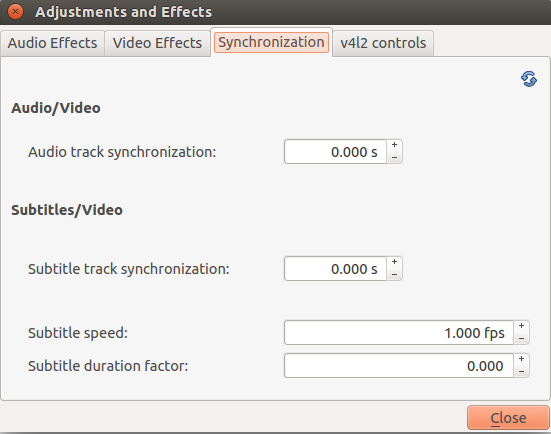Select the Synchronization tab
The image size is (551, 434).
pos(271,42)
